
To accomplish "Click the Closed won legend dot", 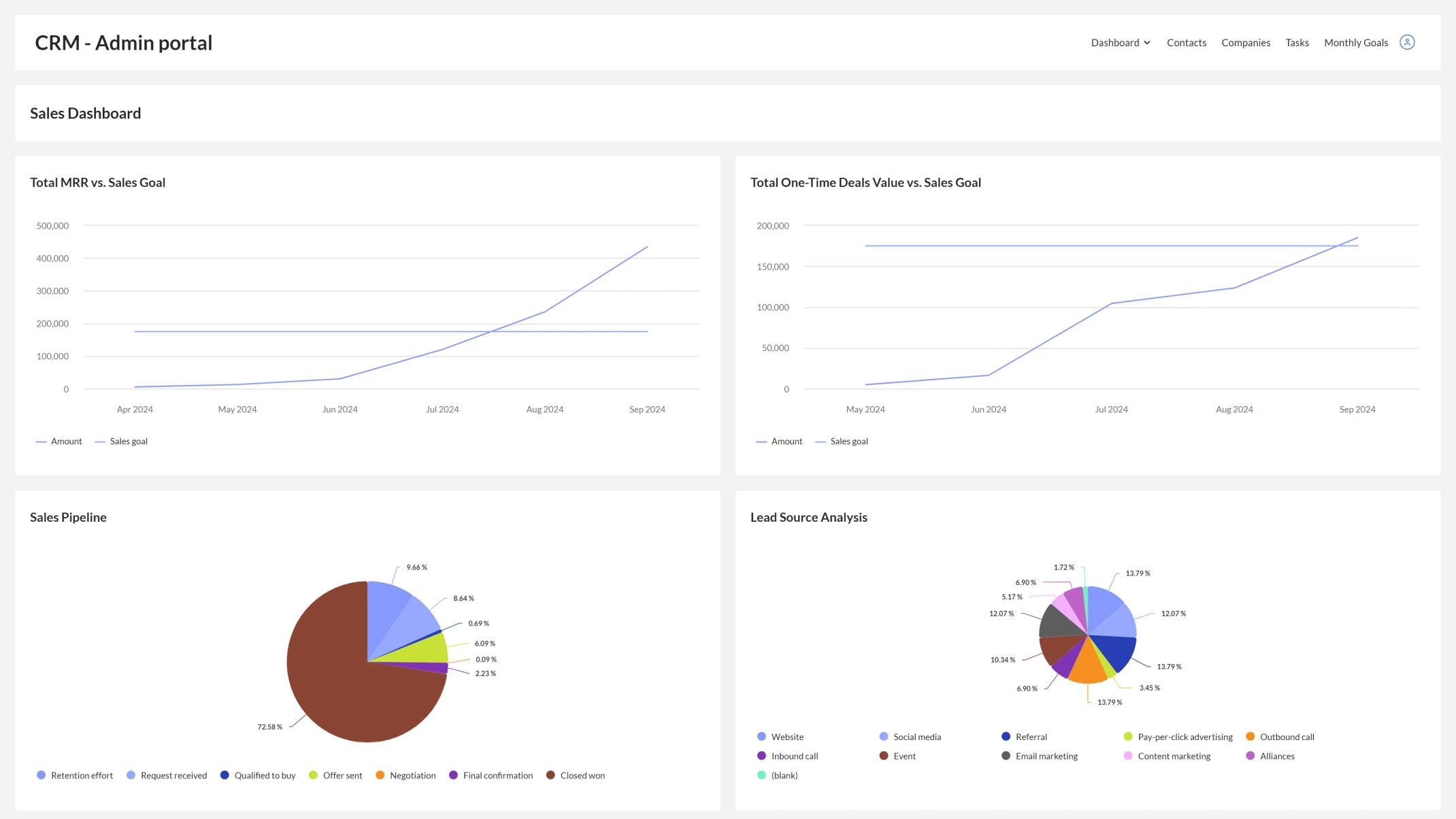I will tap(550, 775).
